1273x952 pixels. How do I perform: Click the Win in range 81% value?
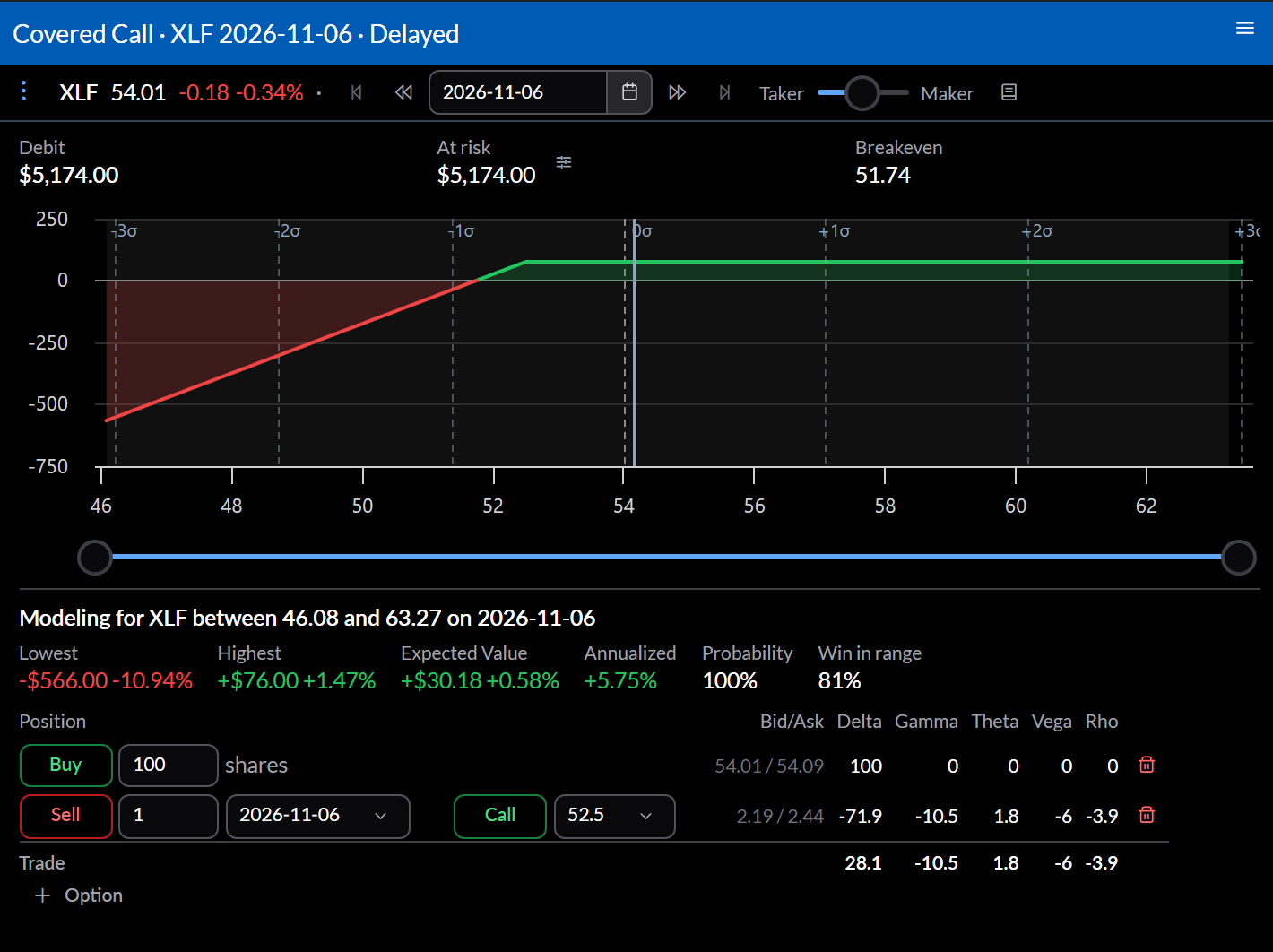(x=839, y=680)
